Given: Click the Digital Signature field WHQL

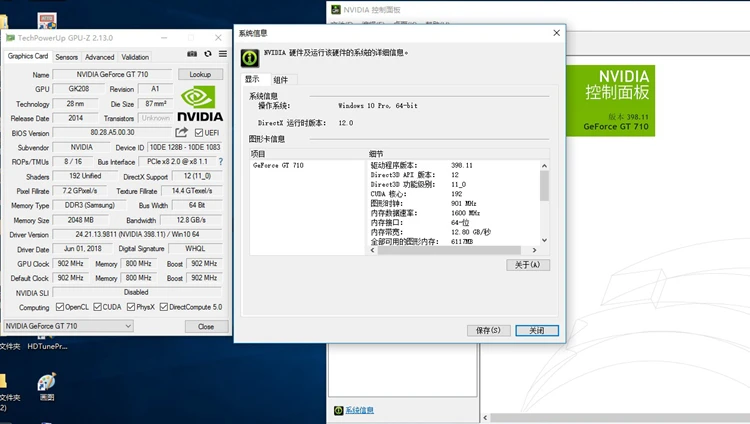Looking at the screenshot, I should click(195, 249).
